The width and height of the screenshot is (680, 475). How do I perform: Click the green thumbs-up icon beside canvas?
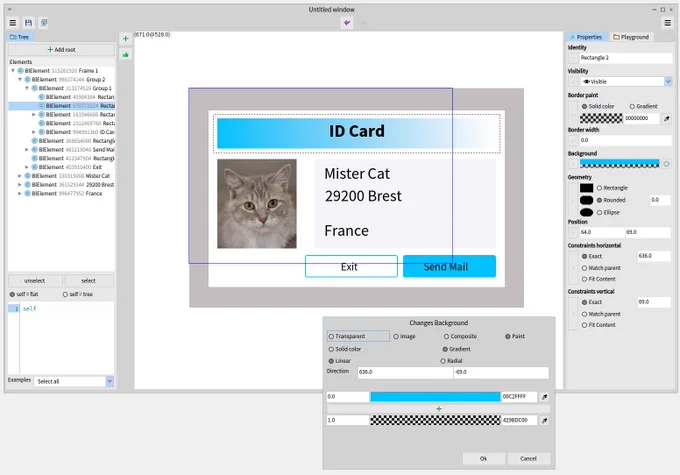[x=126, y=55]
